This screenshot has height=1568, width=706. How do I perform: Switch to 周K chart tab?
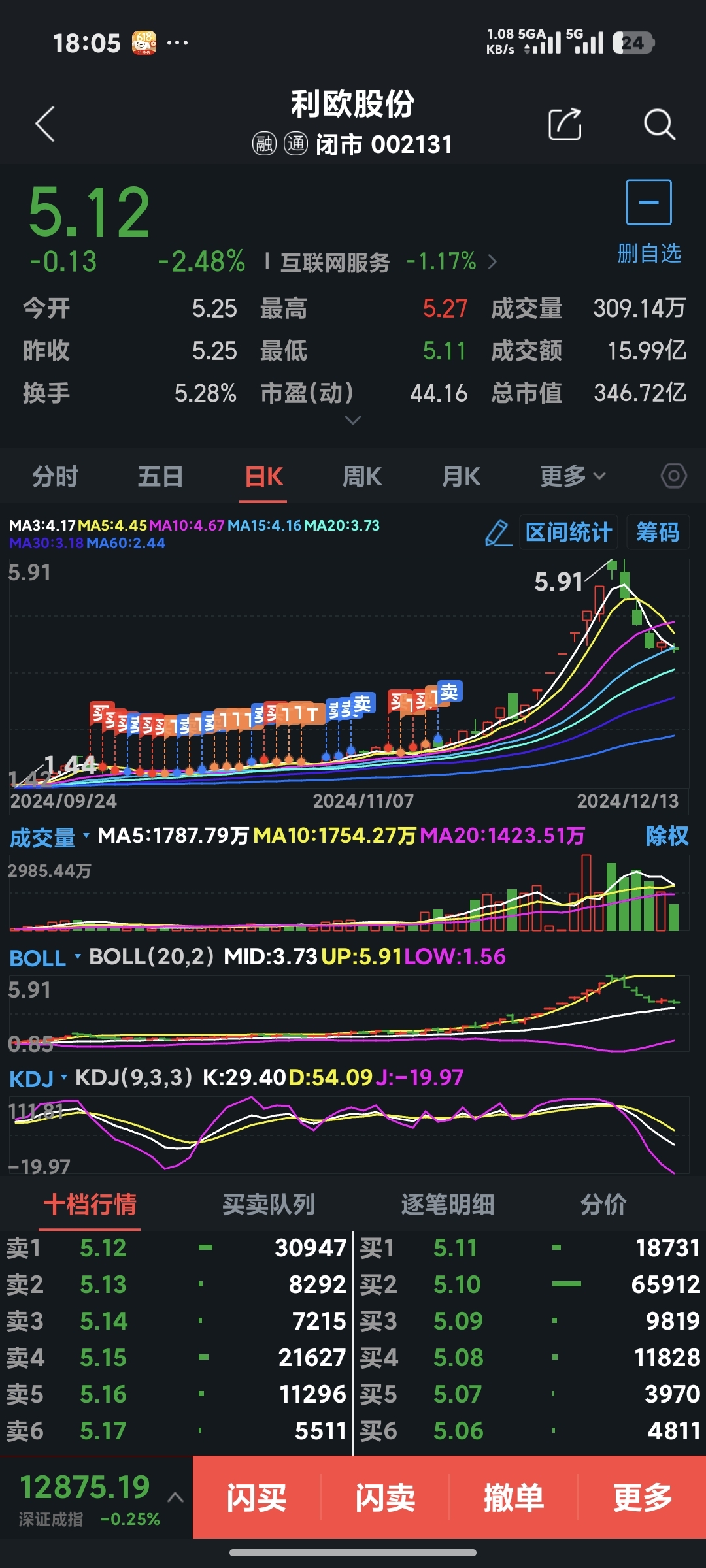[x=362, y=477]
